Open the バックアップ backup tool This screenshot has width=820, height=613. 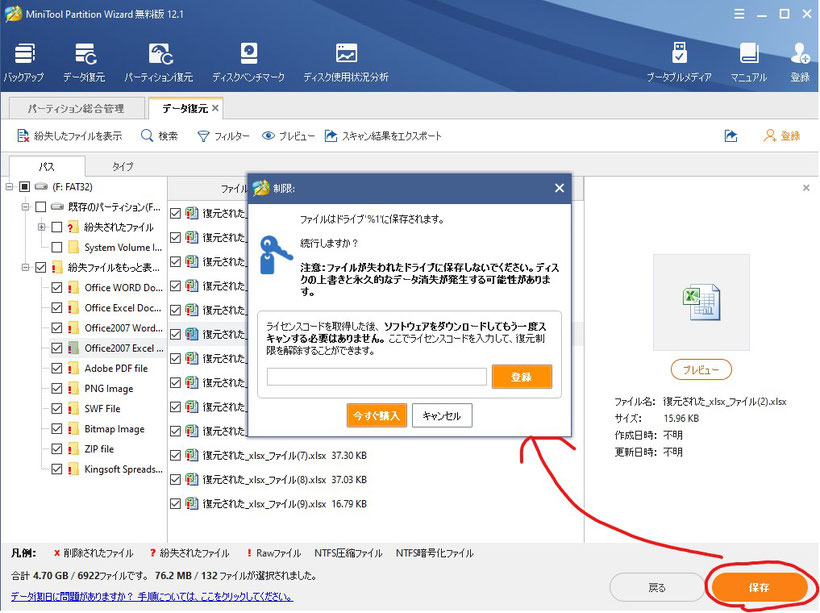point(24,63)
